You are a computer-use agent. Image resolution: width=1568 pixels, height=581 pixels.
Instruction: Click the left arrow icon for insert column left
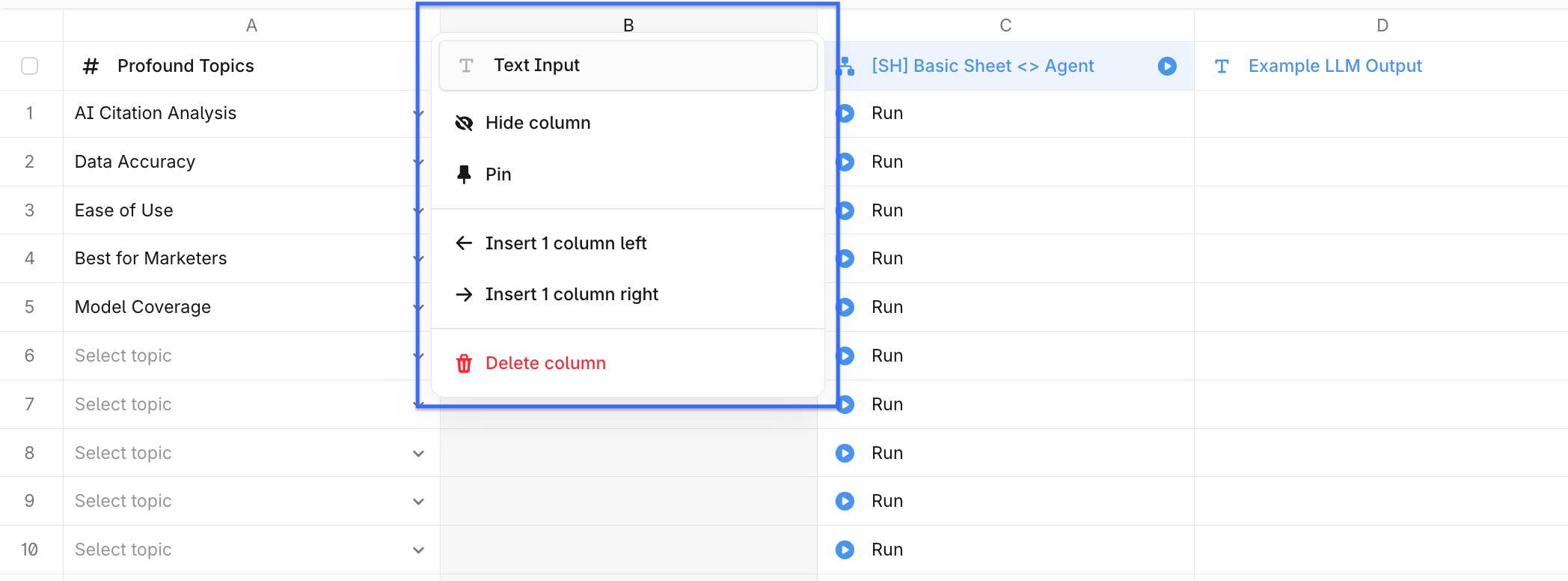465,243
